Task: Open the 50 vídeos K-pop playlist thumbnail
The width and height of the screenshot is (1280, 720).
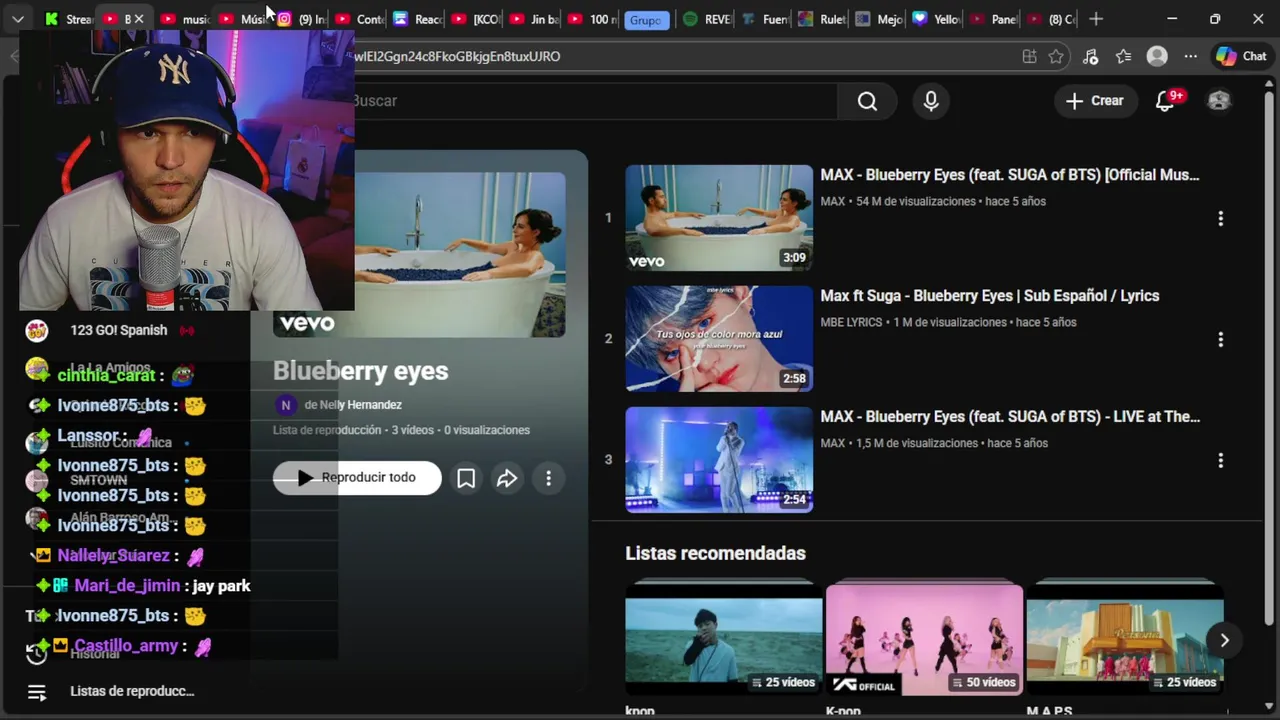Action: 924,640
